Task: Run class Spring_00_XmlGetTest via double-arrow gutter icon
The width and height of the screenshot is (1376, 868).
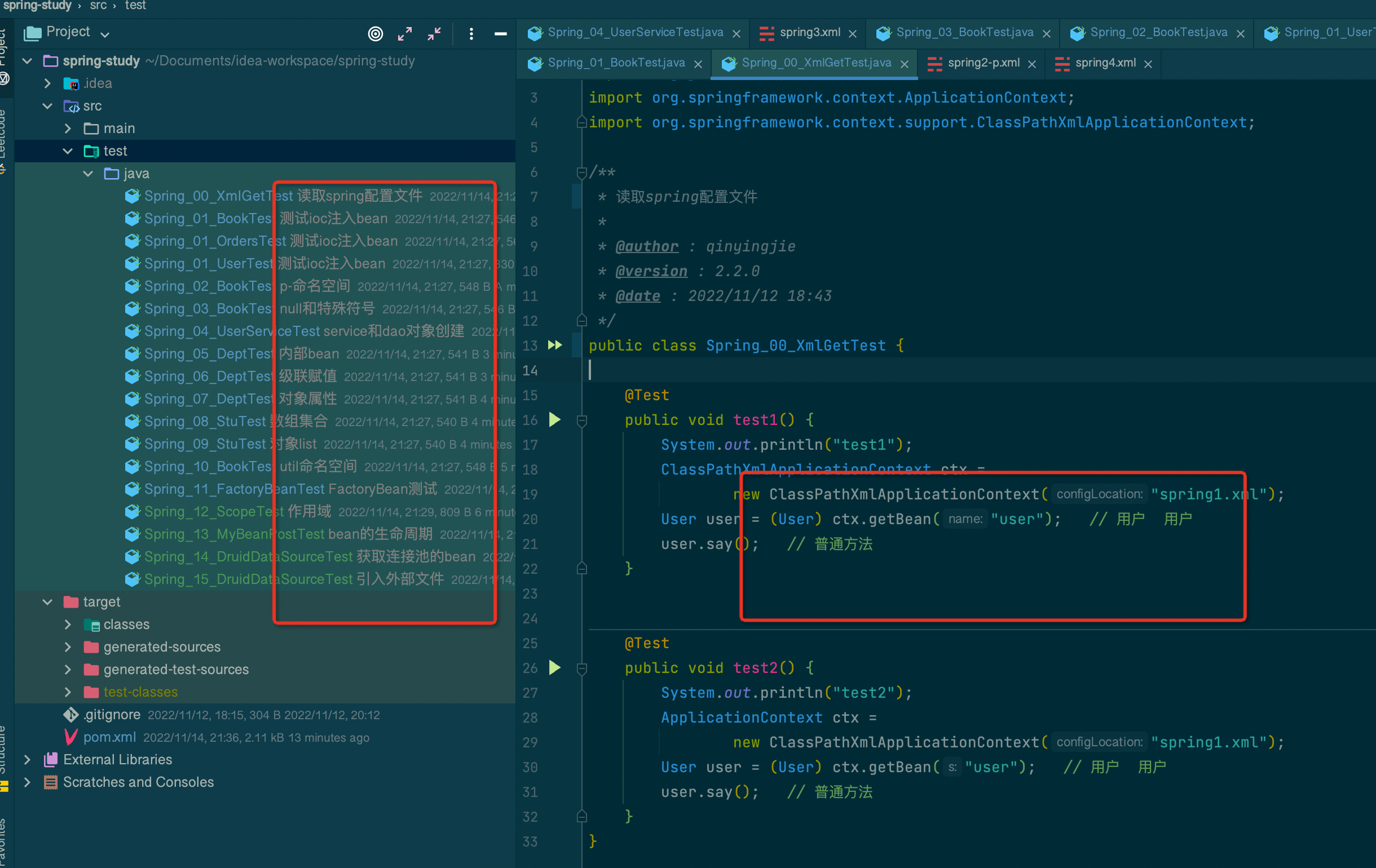Action: 555,345
